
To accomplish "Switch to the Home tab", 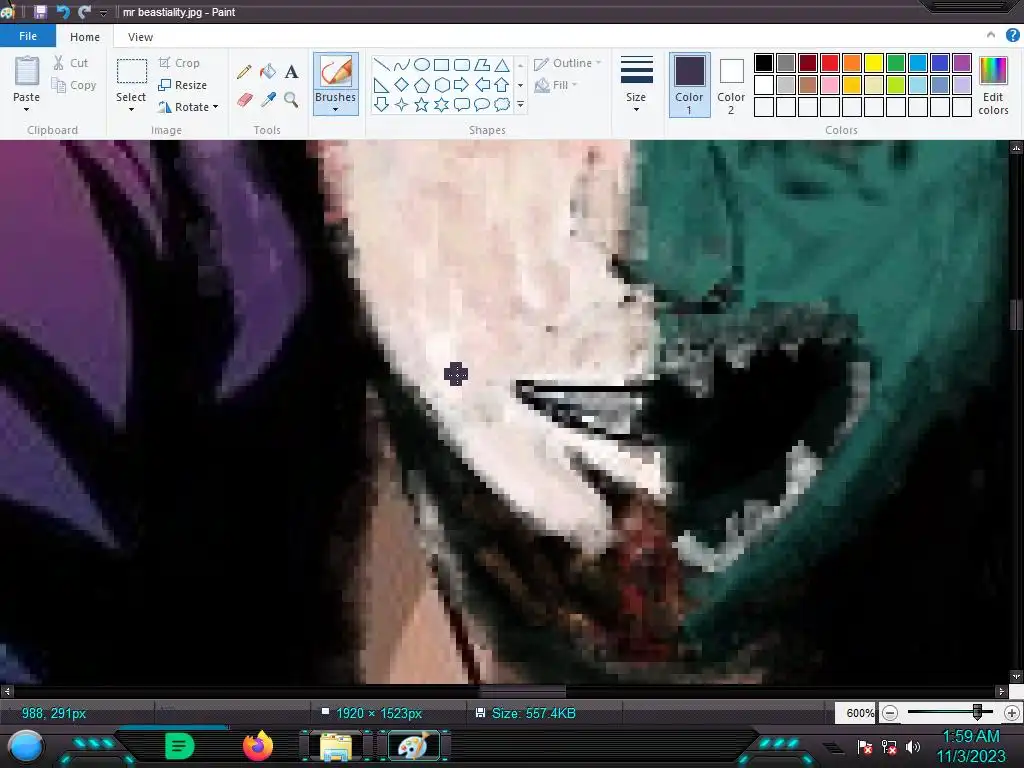I will click(85, 37).
